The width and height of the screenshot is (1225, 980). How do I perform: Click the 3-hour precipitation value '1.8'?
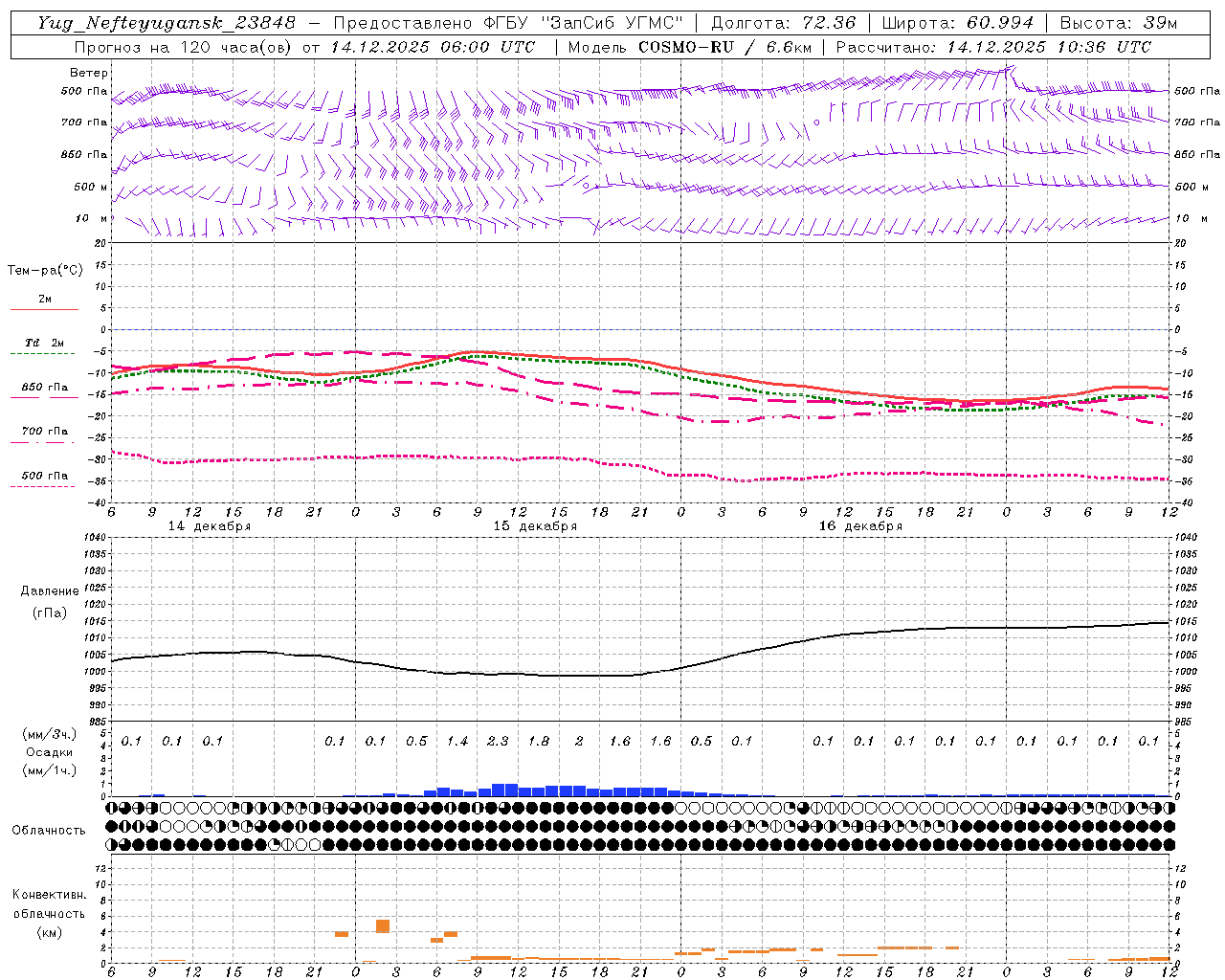tap(539, 741)
